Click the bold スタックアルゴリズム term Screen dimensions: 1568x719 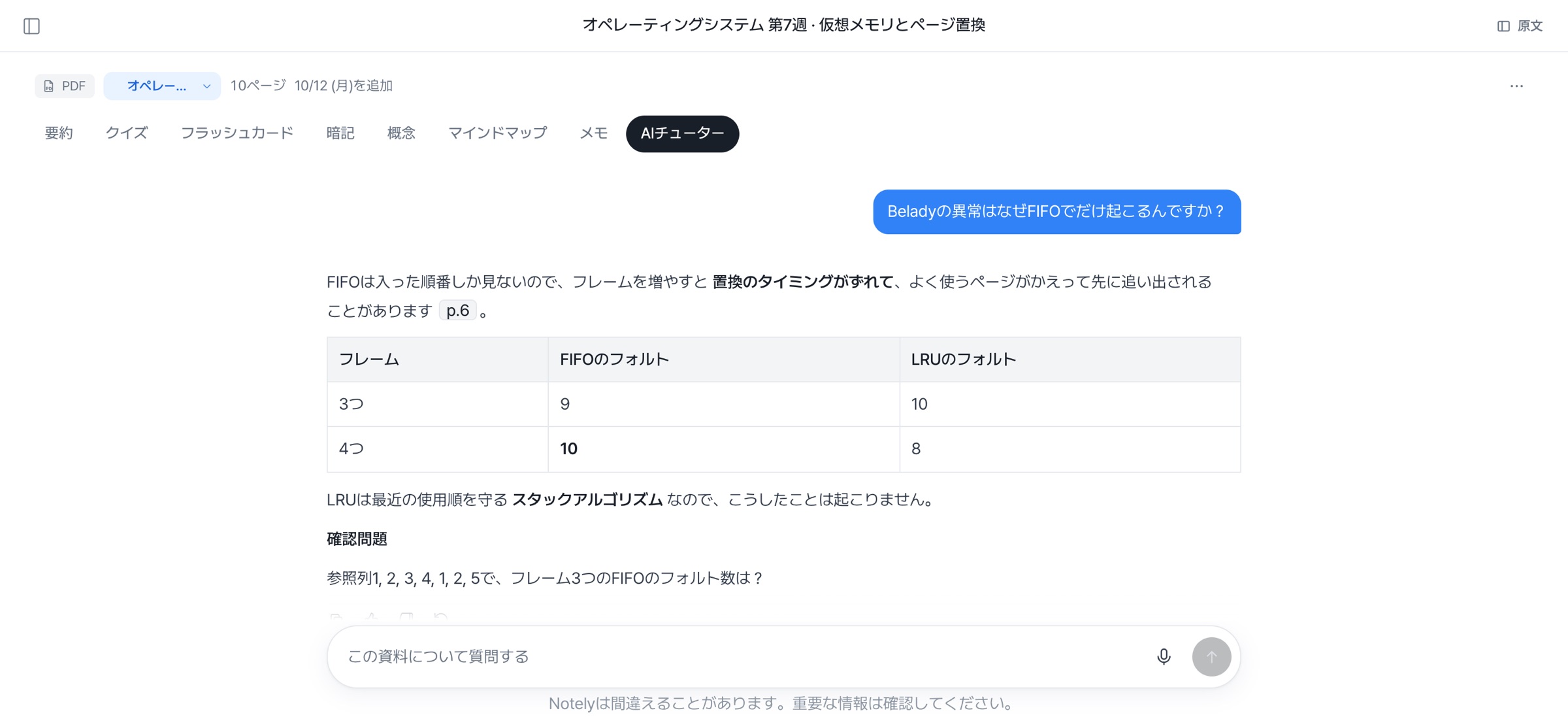tap(587, 499)
